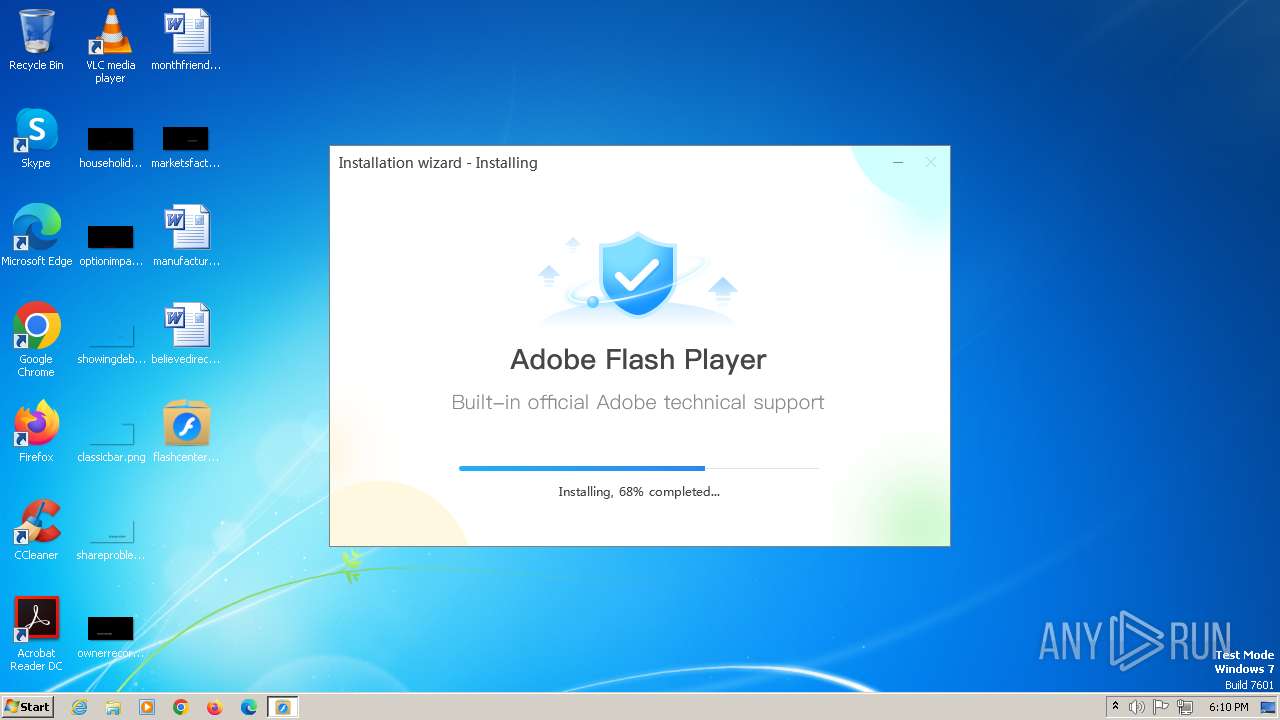Launch Firefox desktop shortcut

36,432
